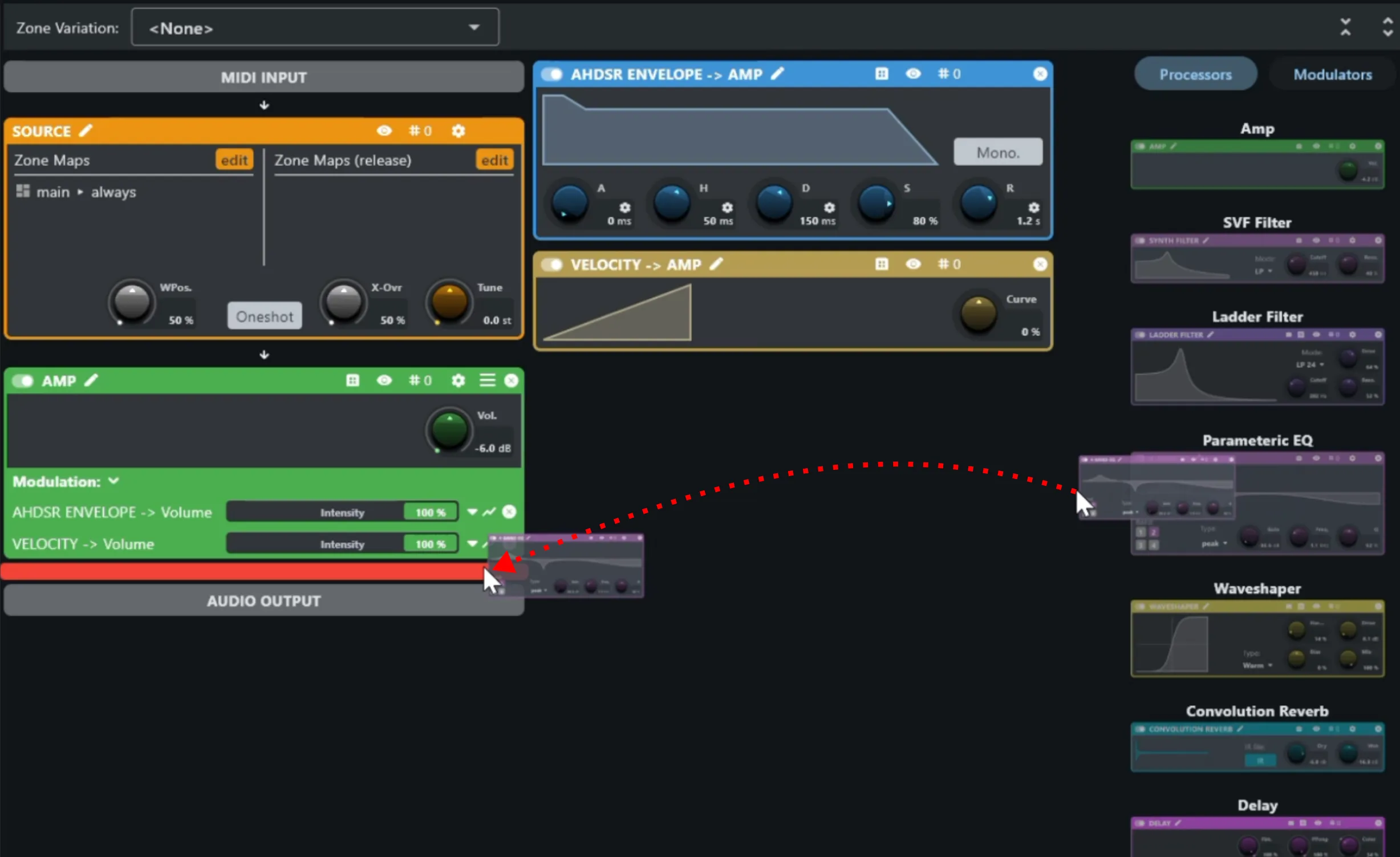Open AHDSR ENVELOPE grid icon
The width and height of the screenshot is (1400, 857).
point(882,74)
